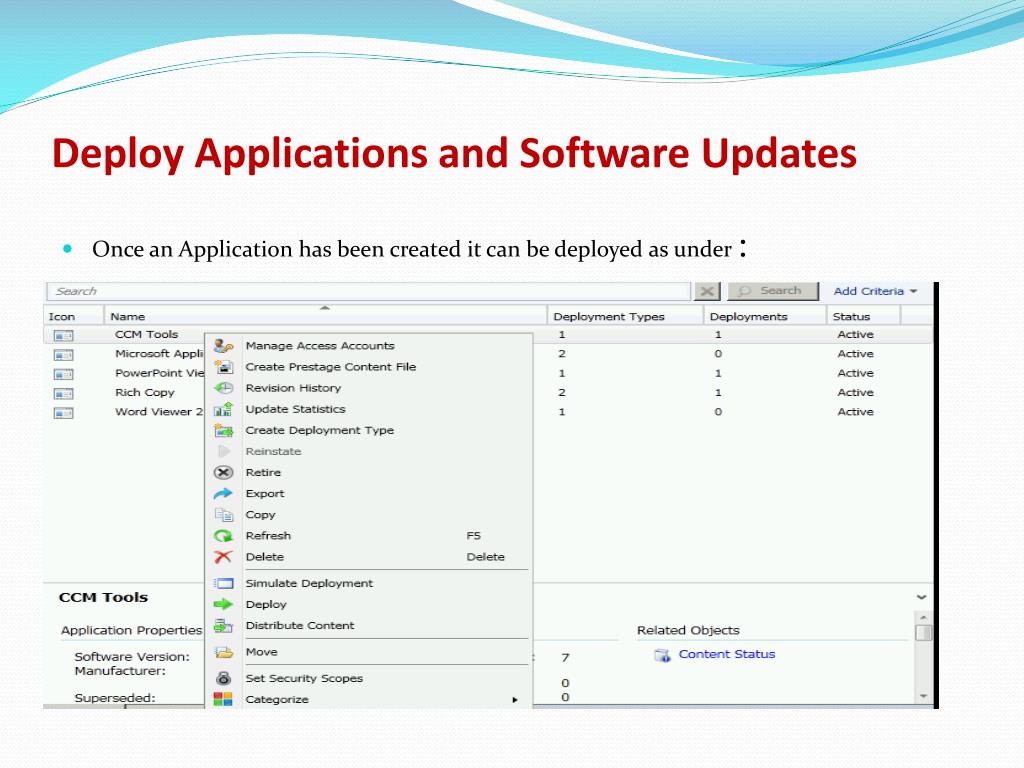Screen dimensions: 1024x768
Task: Click the Word Viewer row icon
Action: click(63, 413)
